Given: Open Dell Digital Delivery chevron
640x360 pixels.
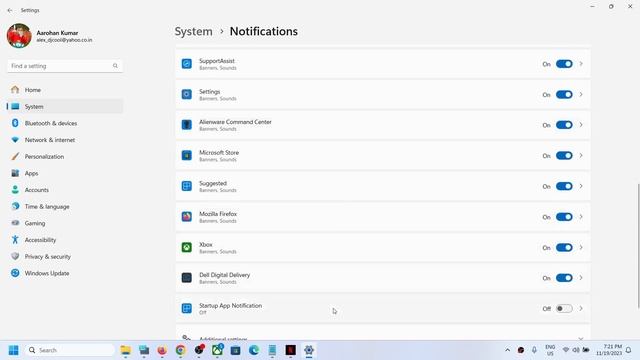Looking at the screenshot, I should point(581,278).
